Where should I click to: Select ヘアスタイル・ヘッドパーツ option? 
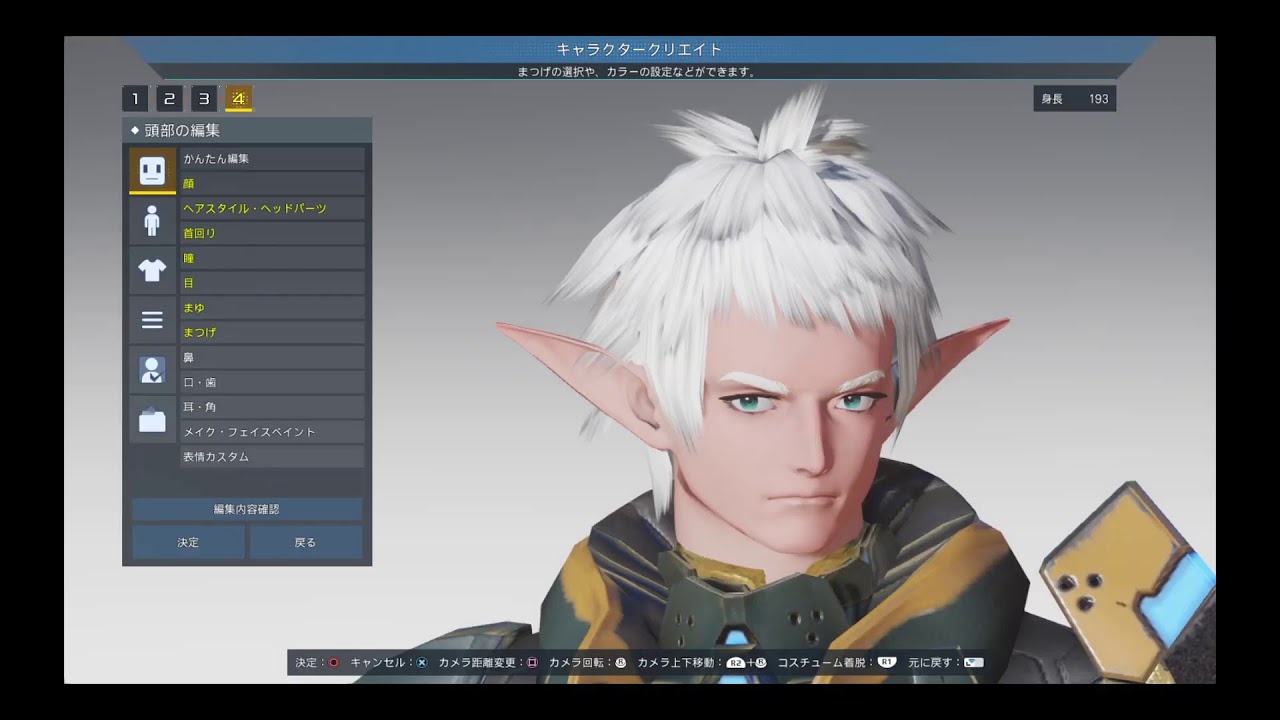point(272,208)
